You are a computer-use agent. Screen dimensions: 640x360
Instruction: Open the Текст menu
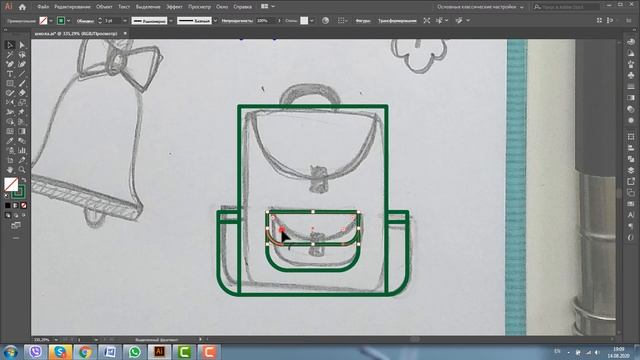click(124, 7)
